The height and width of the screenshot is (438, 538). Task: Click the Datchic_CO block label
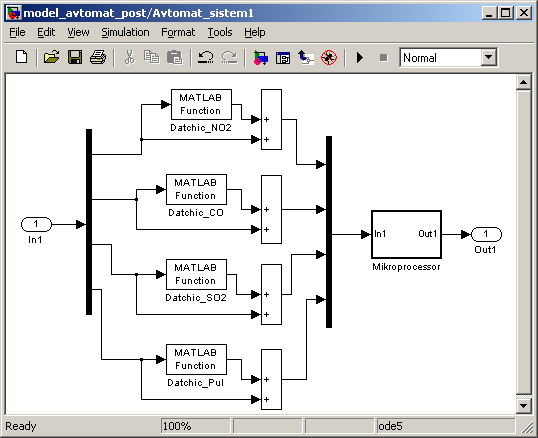[196, 213]
